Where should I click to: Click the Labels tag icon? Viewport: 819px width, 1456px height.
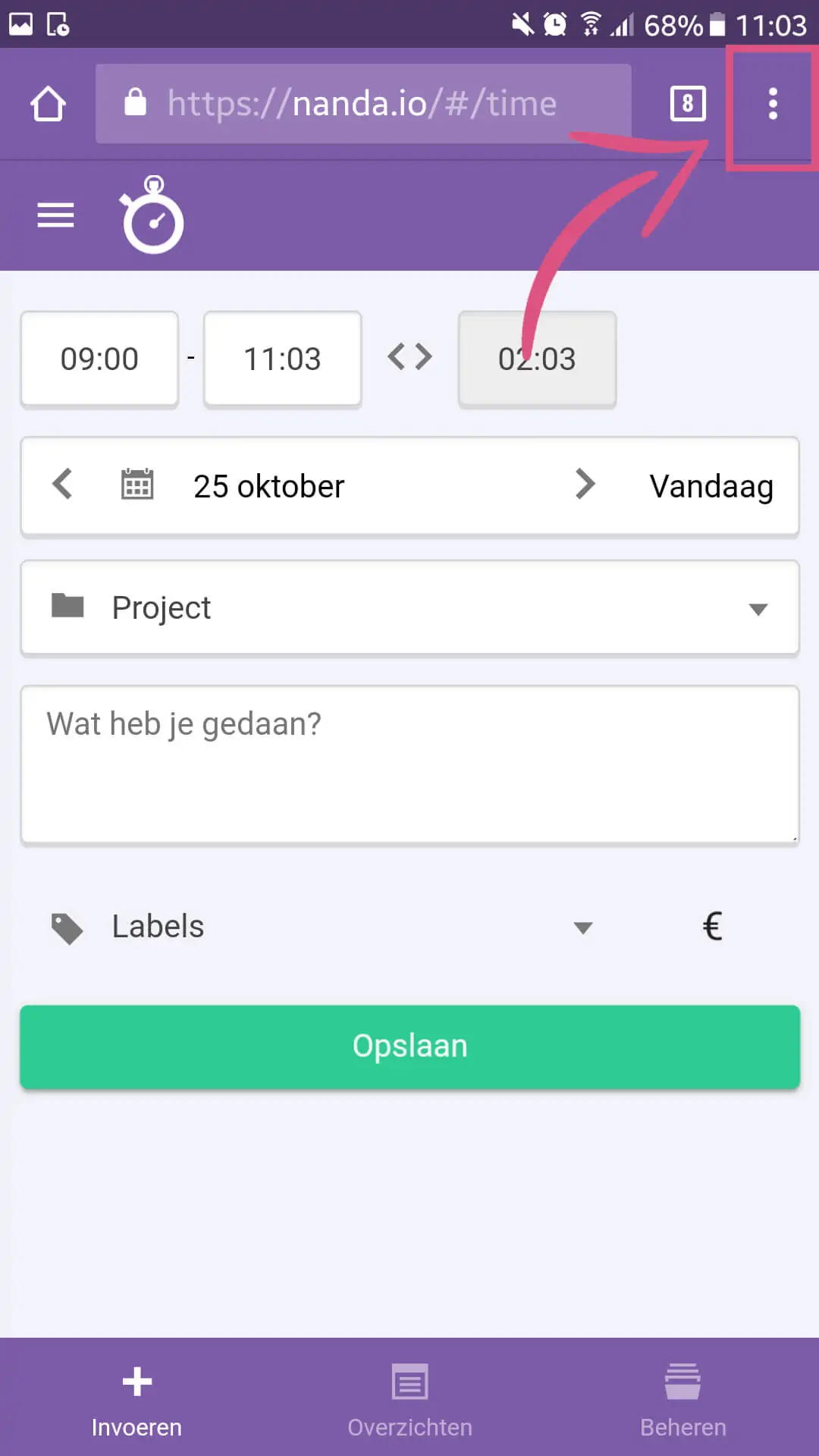[67, 928]
